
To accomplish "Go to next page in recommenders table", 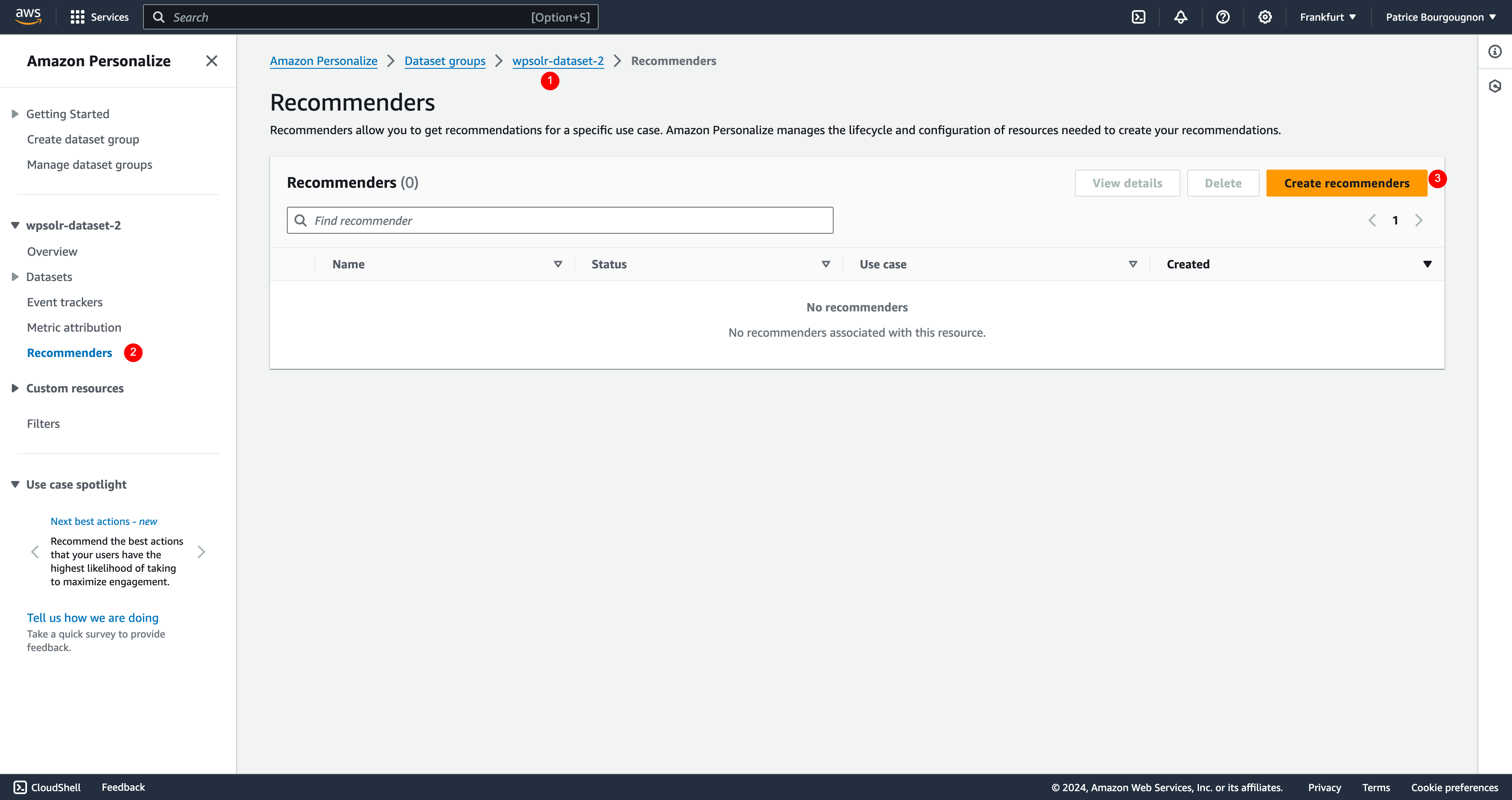I will click(x=1419, y=220).
